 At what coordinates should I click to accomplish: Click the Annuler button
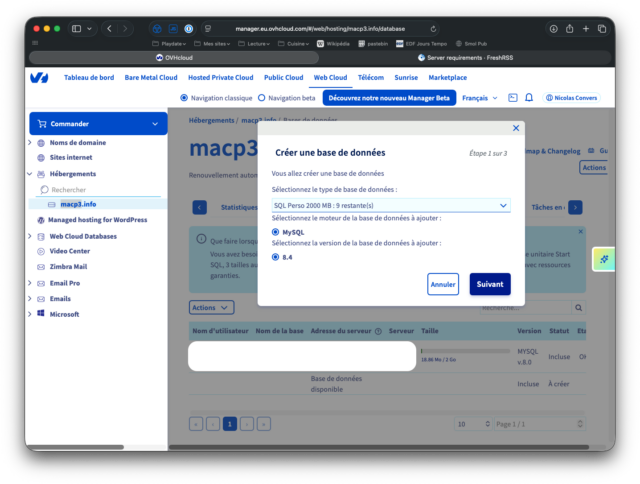pyautogui.click(x=443, y=284)
